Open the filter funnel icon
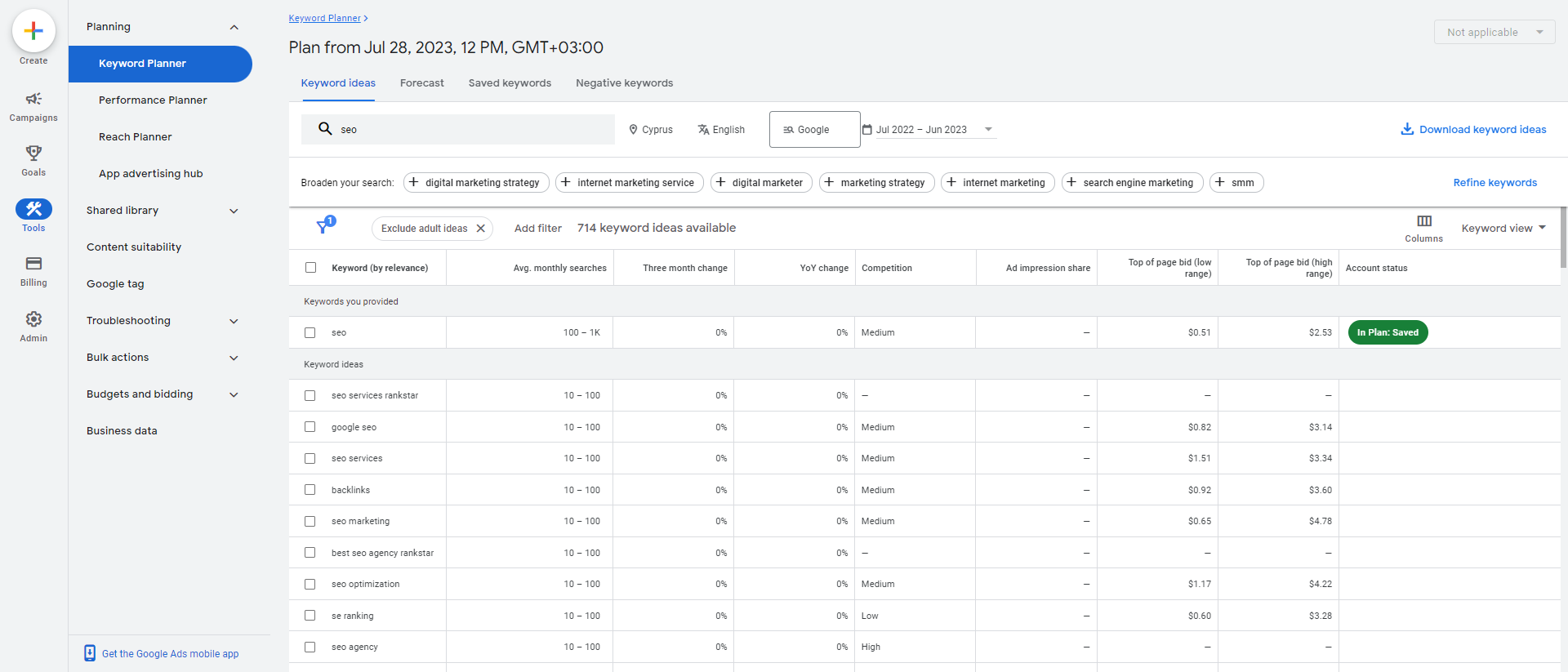 coord(324,226)
